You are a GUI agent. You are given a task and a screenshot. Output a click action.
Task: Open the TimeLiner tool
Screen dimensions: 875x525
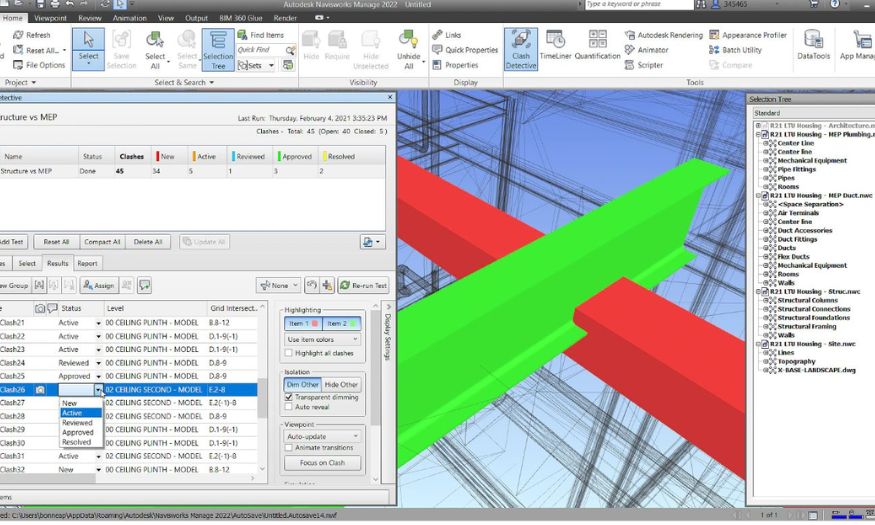[555, 45]
